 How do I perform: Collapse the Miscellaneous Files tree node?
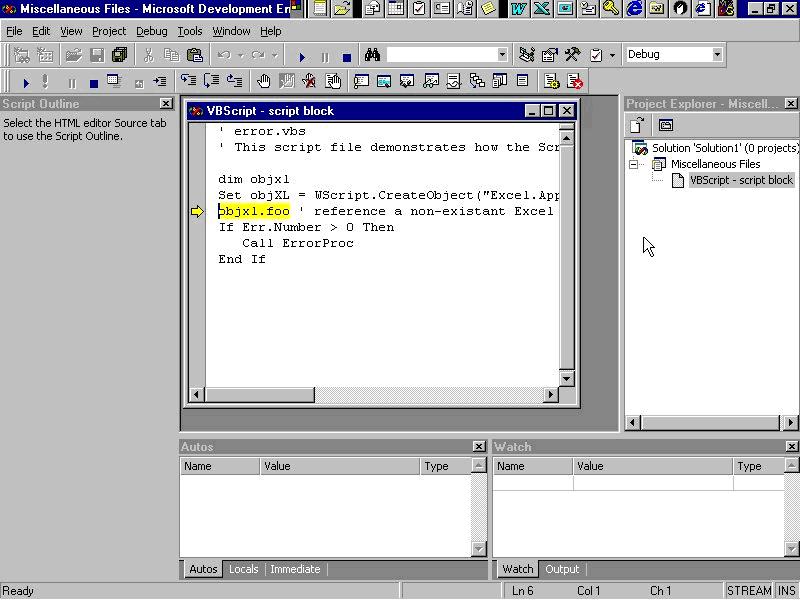(634, 163)
